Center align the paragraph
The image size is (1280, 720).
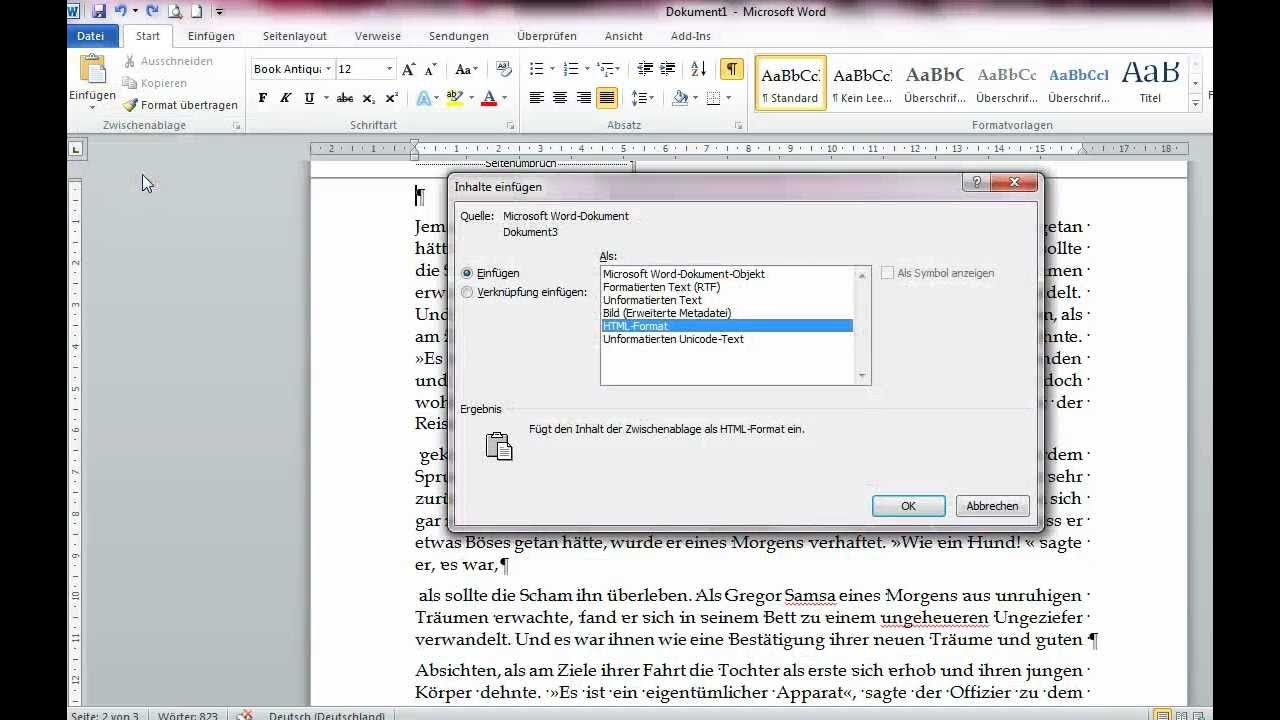[560, 98]
